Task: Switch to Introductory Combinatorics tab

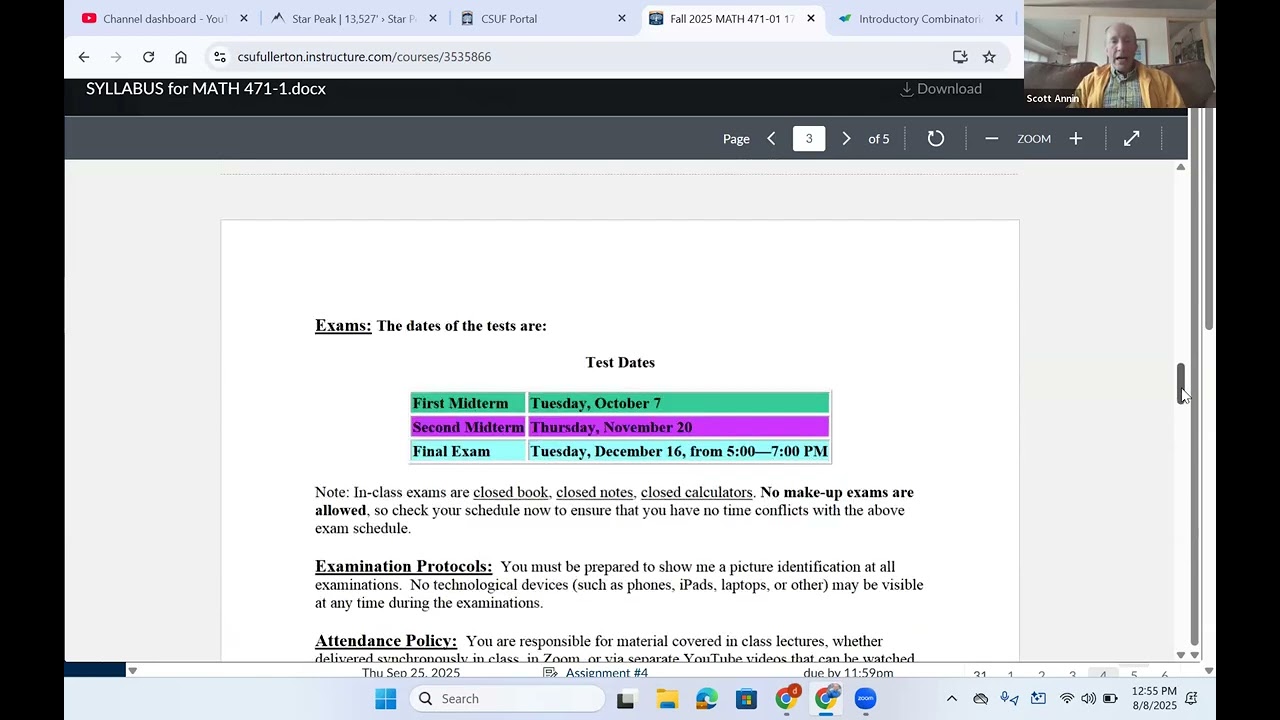Action: point(920,19)
